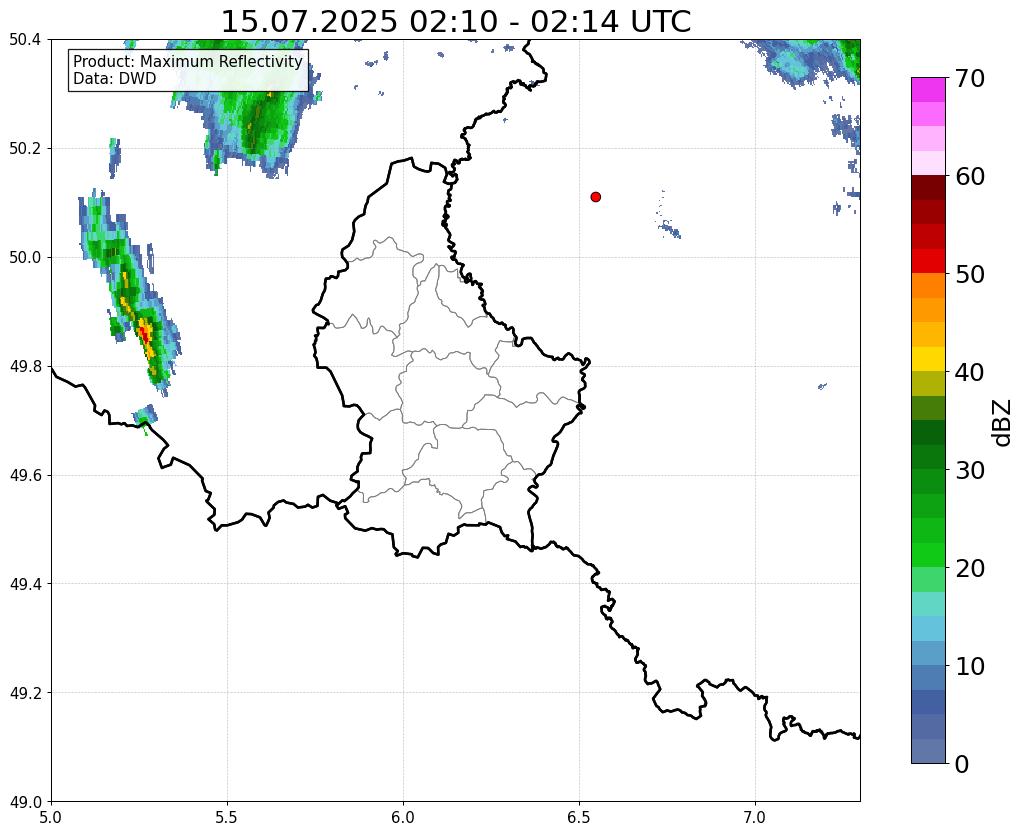This screenshot has height=834, width=1023.
Task: Click the 30 label on the colorbar
Action: 970,470
